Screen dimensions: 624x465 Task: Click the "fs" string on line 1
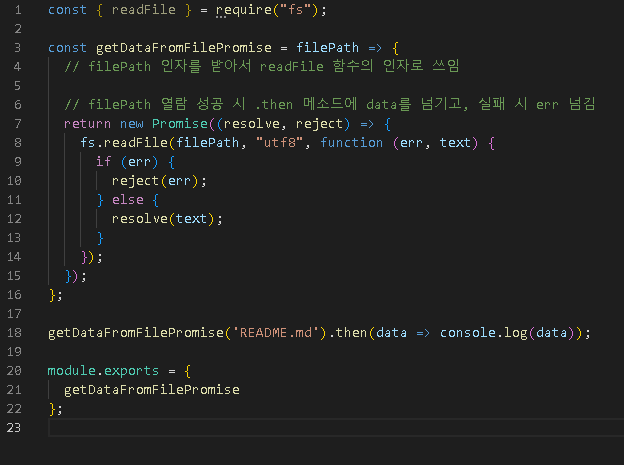(x=295, y=10)
